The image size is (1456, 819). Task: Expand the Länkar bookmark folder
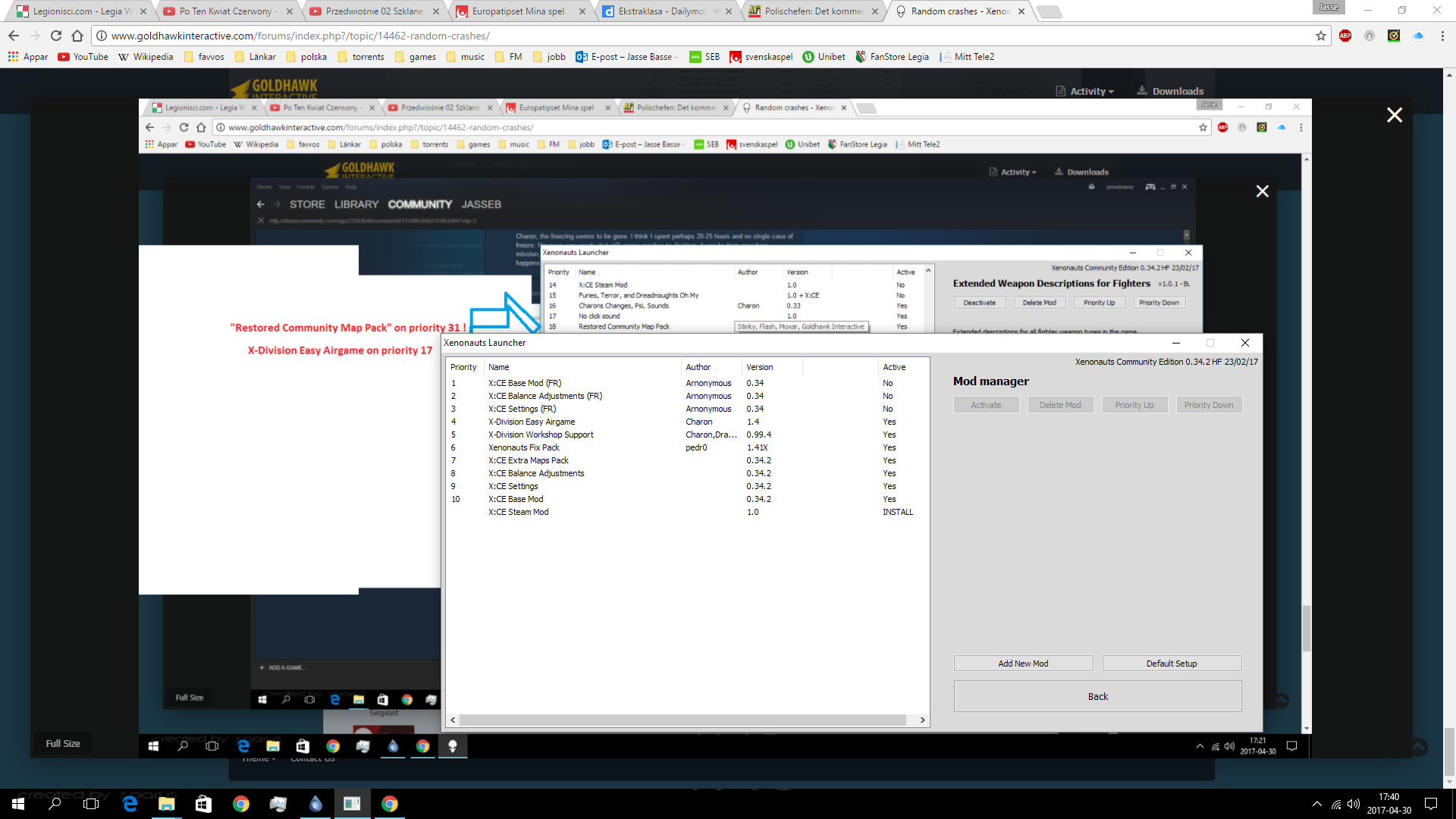coord(256,57)
